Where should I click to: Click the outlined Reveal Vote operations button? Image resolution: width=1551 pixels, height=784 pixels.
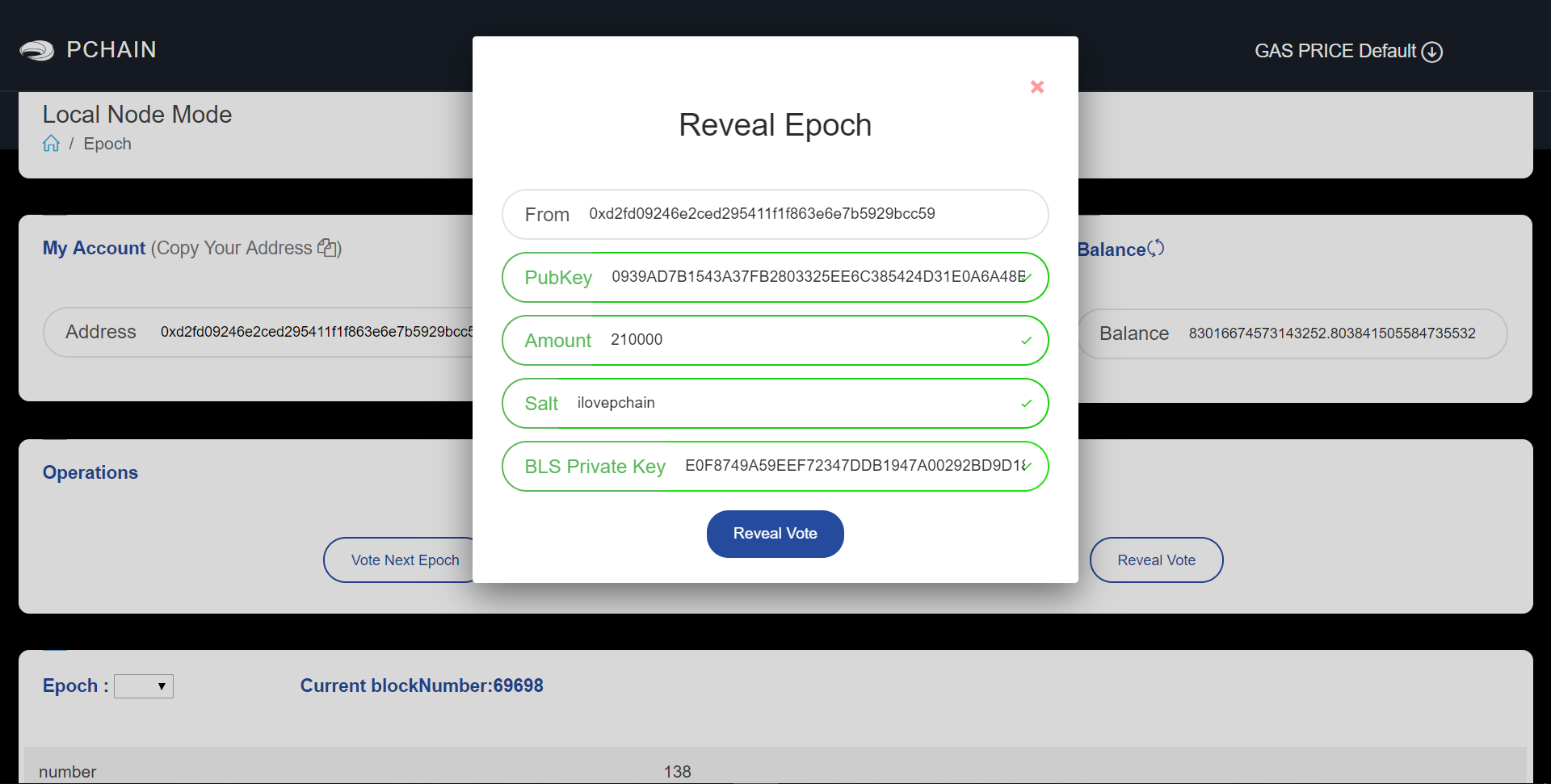tap(1156, 560)
